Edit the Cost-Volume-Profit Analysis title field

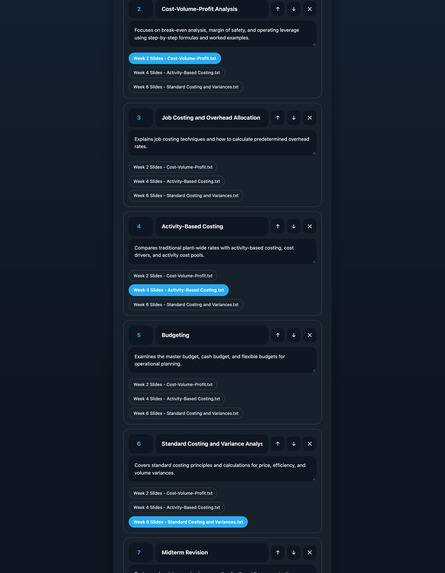(x=212, y=9)
